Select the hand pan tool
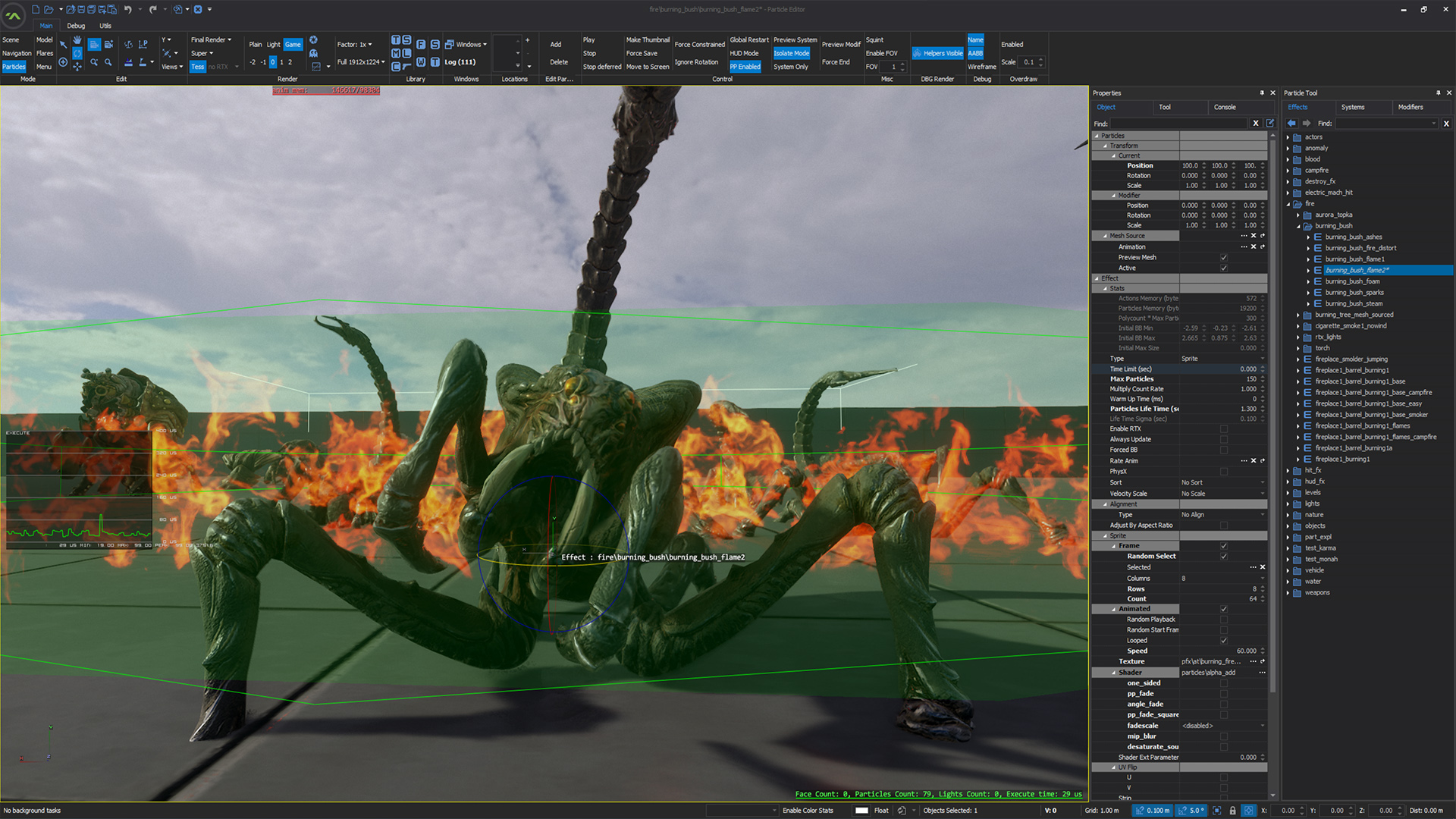The height and width of the screenshot is (819, 1456). [x=77, y=40]
